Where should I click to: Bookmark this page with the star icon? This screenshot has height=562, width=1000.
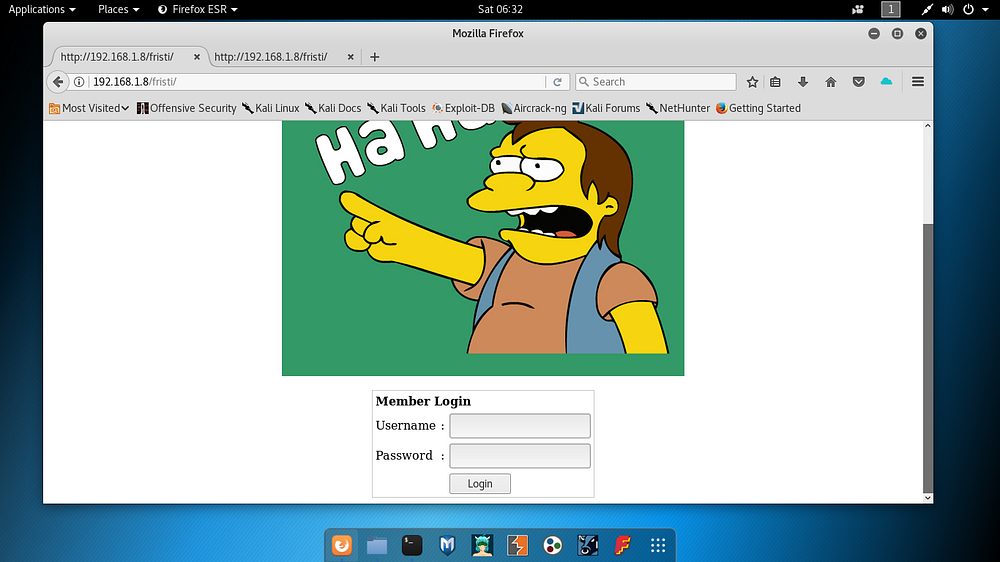[753, 82]
